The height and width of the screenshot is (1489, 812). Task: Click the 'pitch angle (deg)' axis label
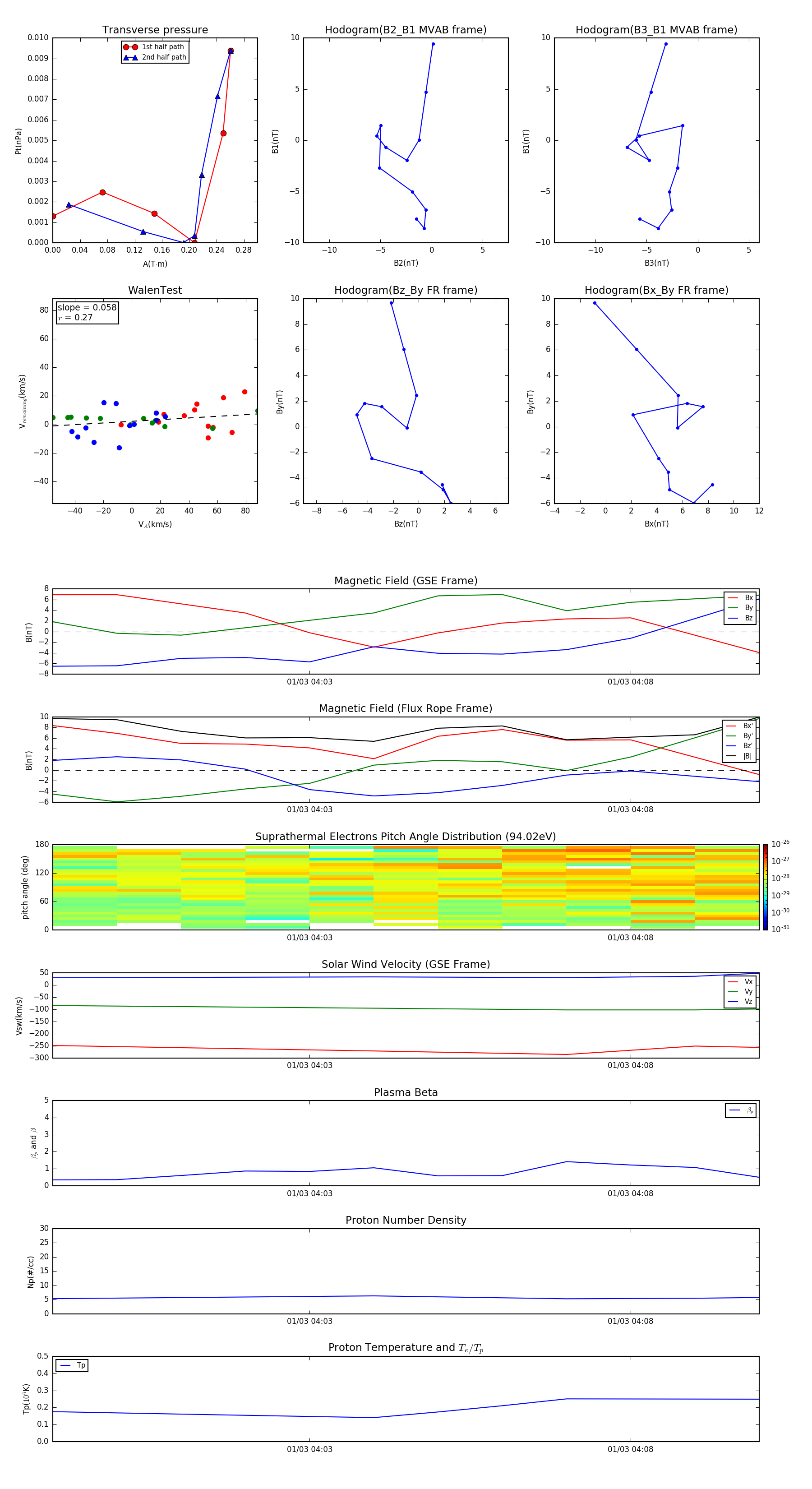point(25,887)
